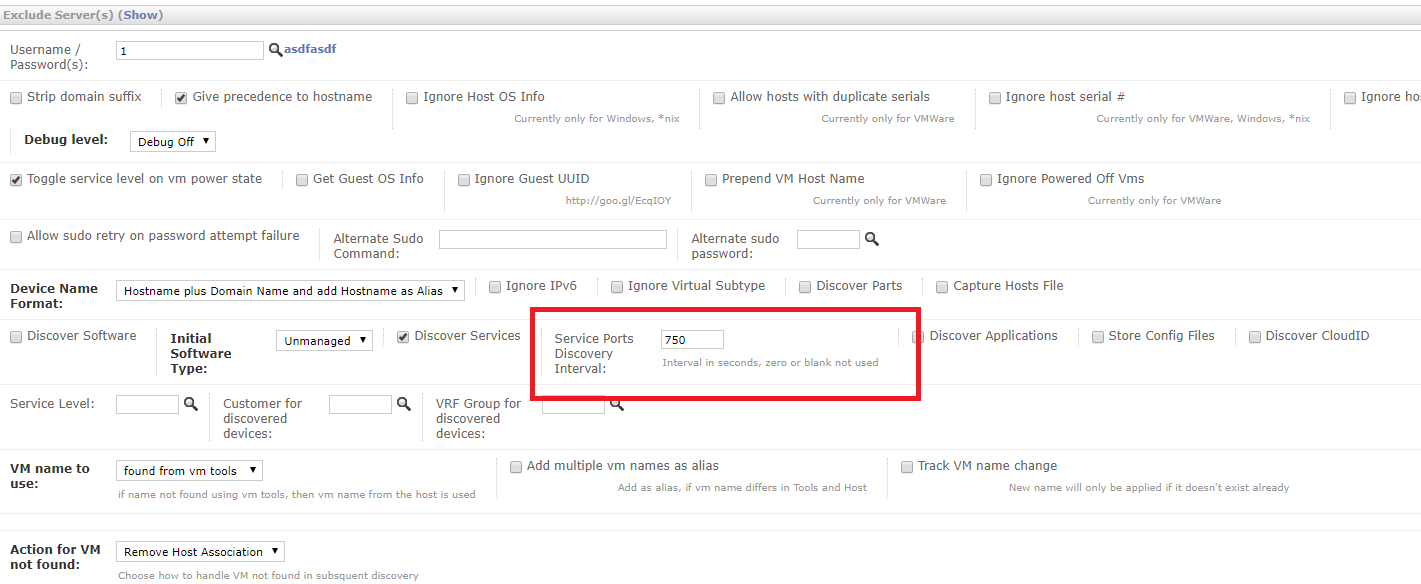The image size is (1421, 584).
Task: Click the Show link for Exclude Servers
Action: click(140, 14)
